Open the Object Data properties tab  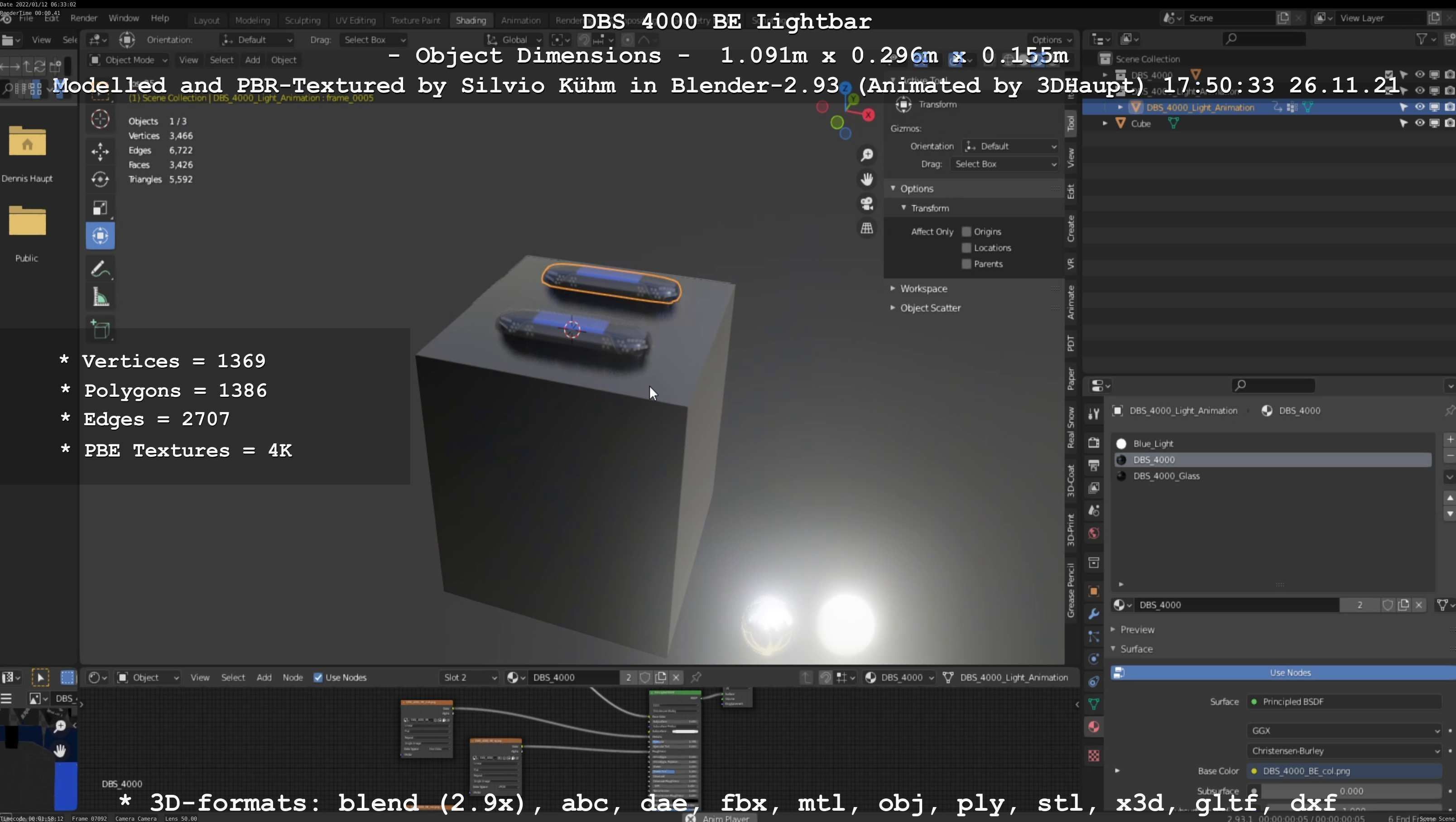coord(1094,704)
